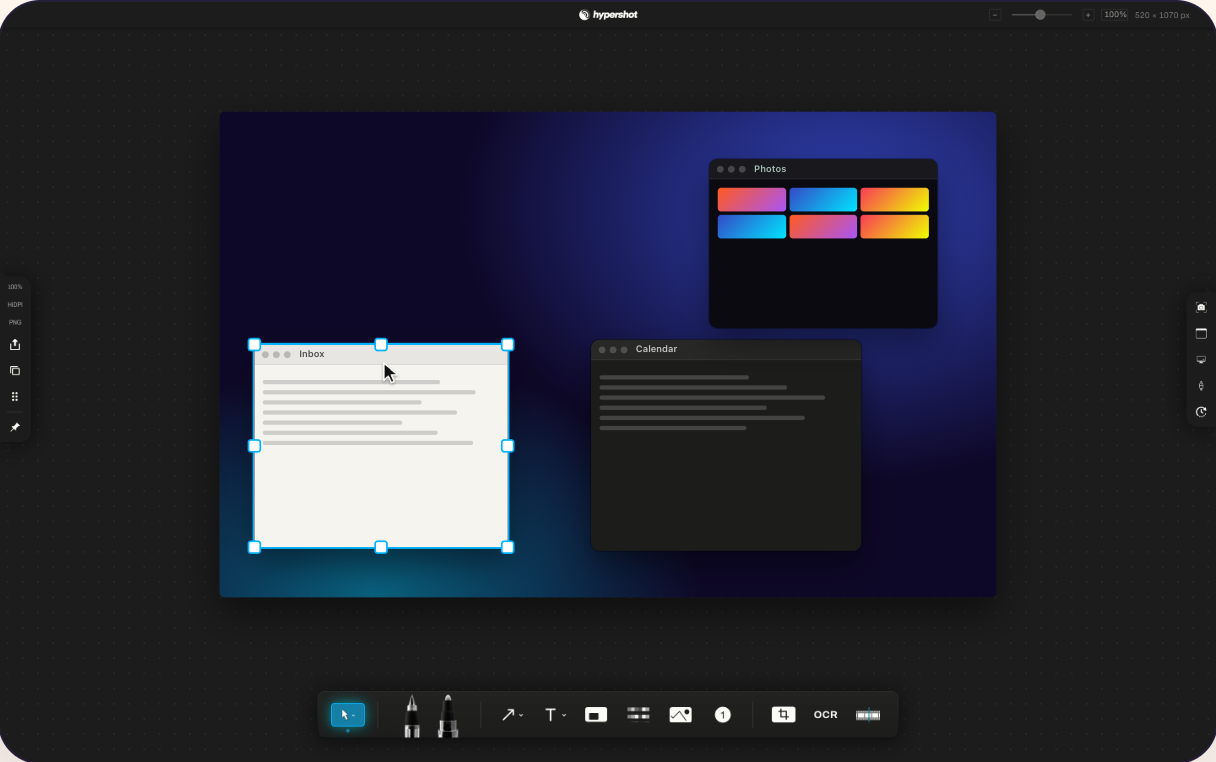Pick the fine-tip pen tool

click(x=411, y=715)
